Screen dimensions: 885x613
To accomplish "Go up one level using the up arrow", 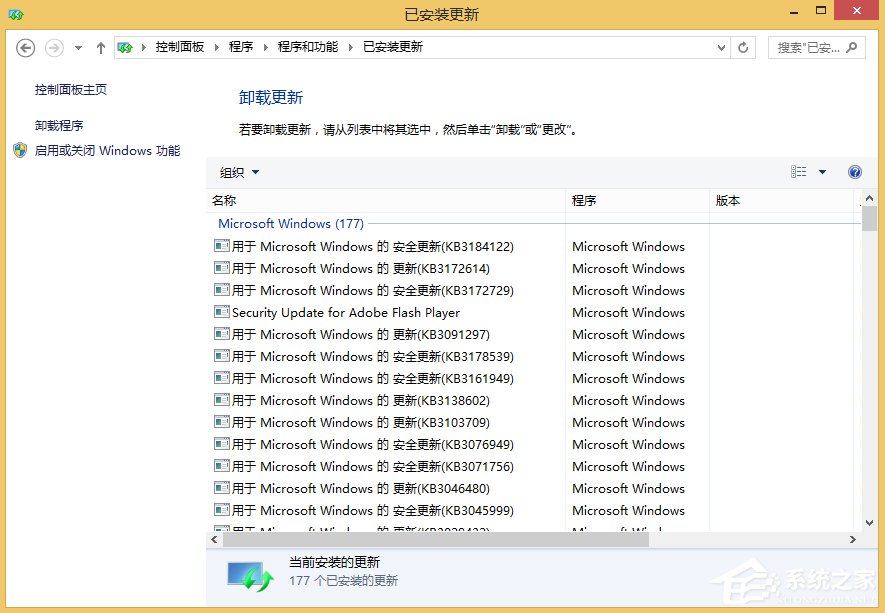I will 100,46.
